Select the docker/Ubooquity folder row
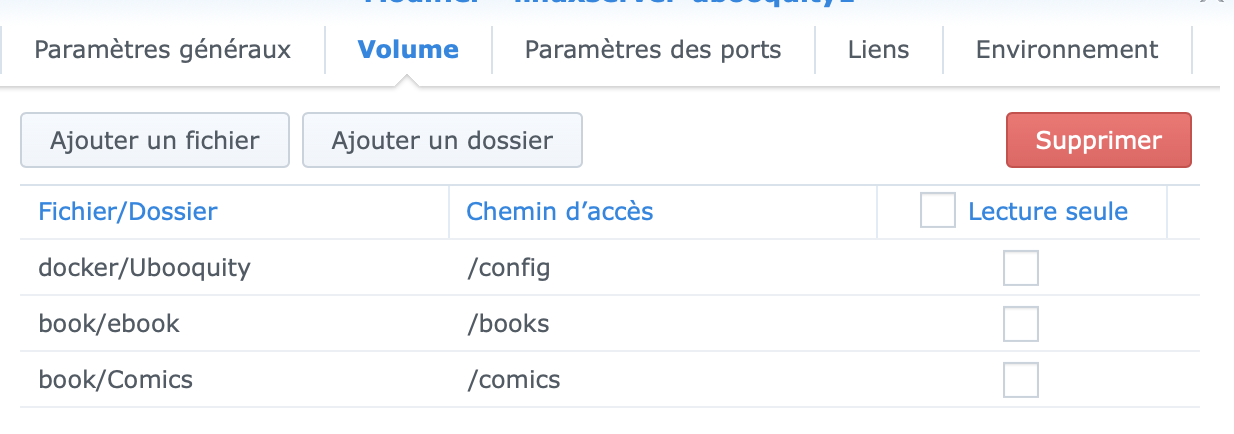 point(144,268)
